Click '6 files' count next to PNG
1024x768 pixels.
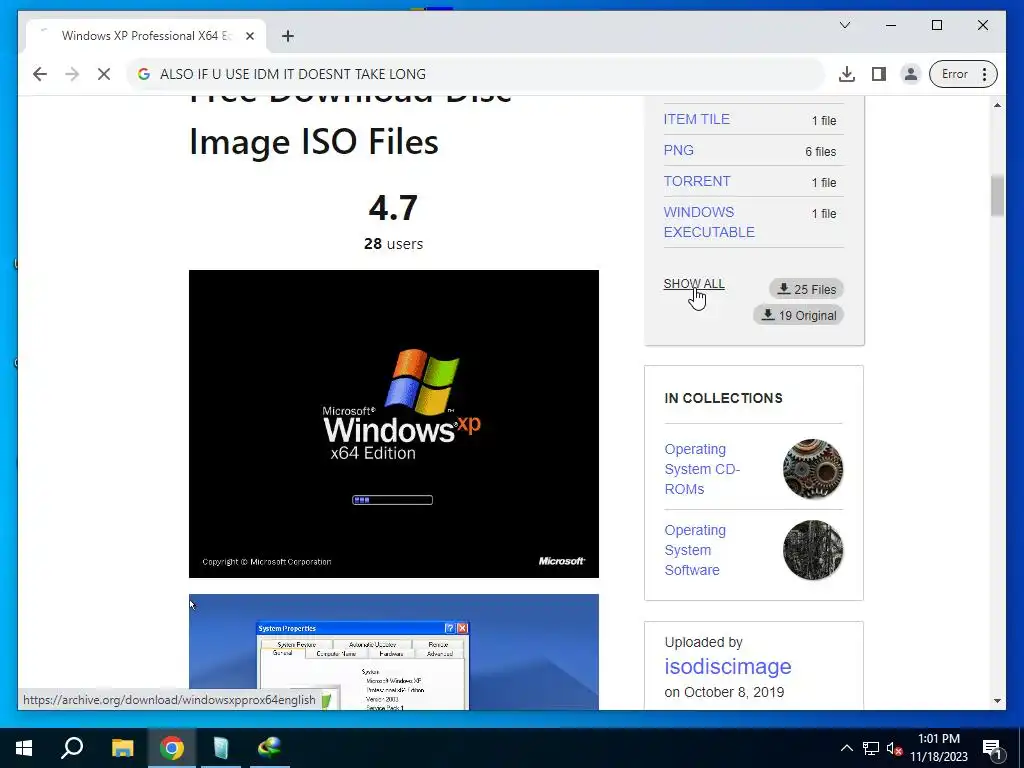click(x=820, y=152)
